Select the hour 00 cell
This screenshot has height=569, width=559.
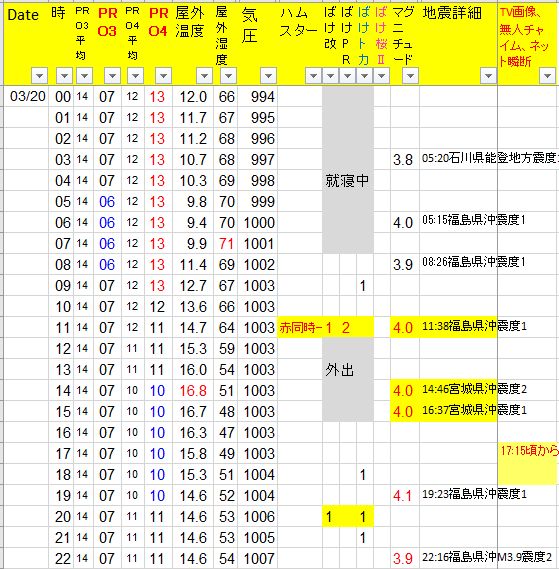(62, 97)
